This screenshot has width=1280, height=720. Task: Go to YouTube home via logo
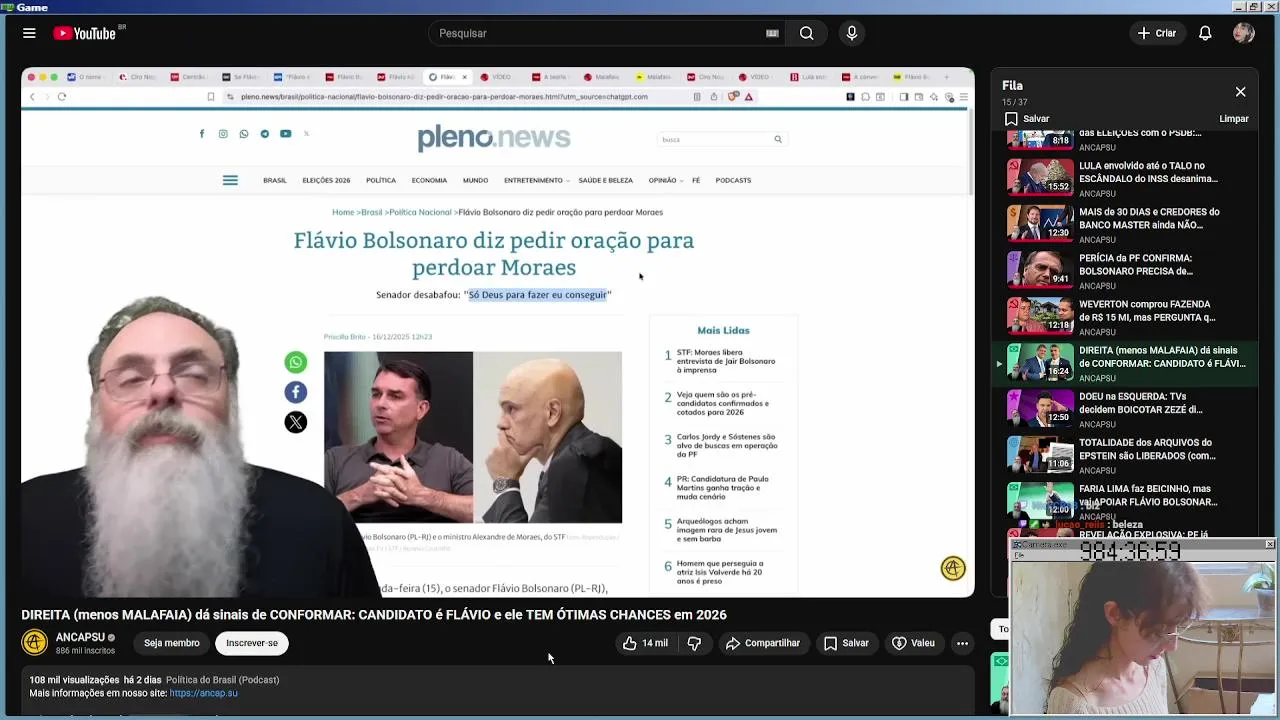tap(87, 33)
